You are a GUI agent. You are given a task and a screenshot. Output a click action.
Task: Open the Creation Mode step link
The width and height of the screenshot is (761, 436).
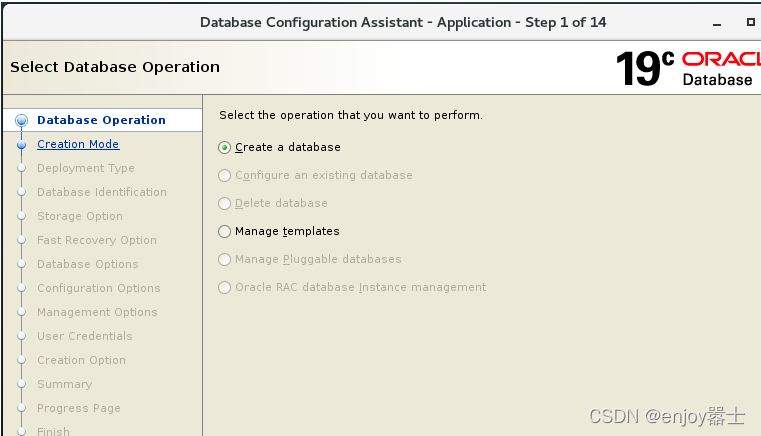(78, 144)
